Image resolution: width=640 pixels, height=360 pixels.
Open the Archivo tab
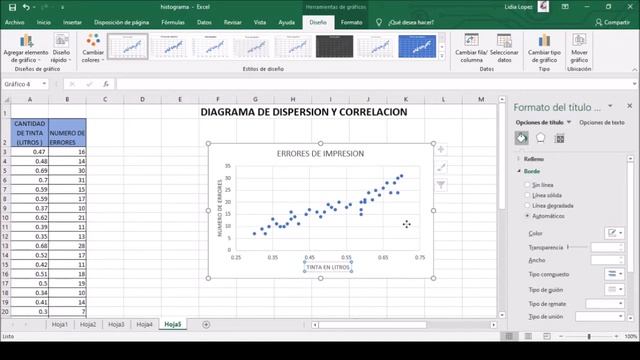coord(15,22)
